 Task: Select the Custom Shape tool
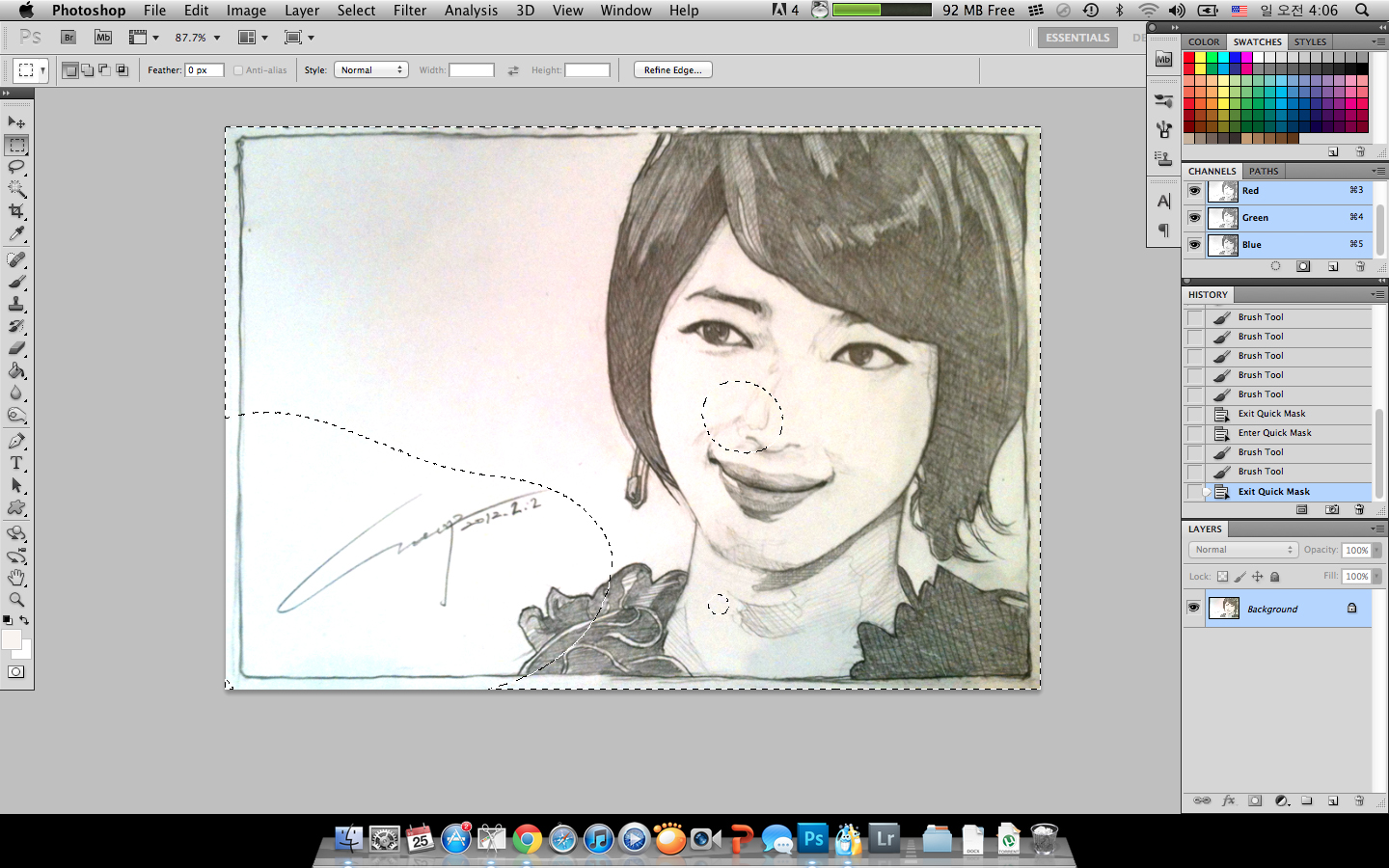16,507
